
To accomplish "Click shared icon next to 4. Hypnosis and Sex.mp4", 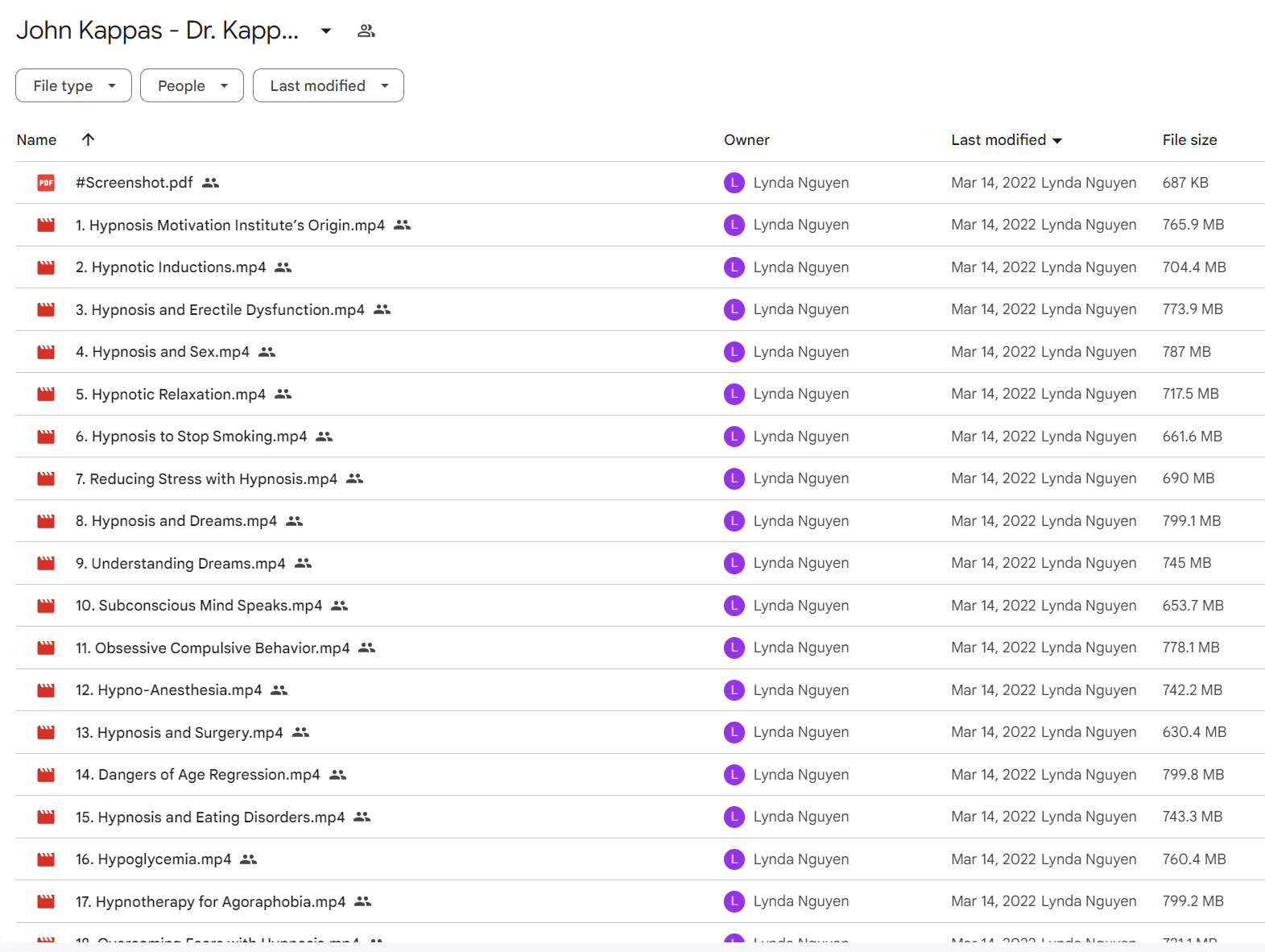I will point(267,352).
